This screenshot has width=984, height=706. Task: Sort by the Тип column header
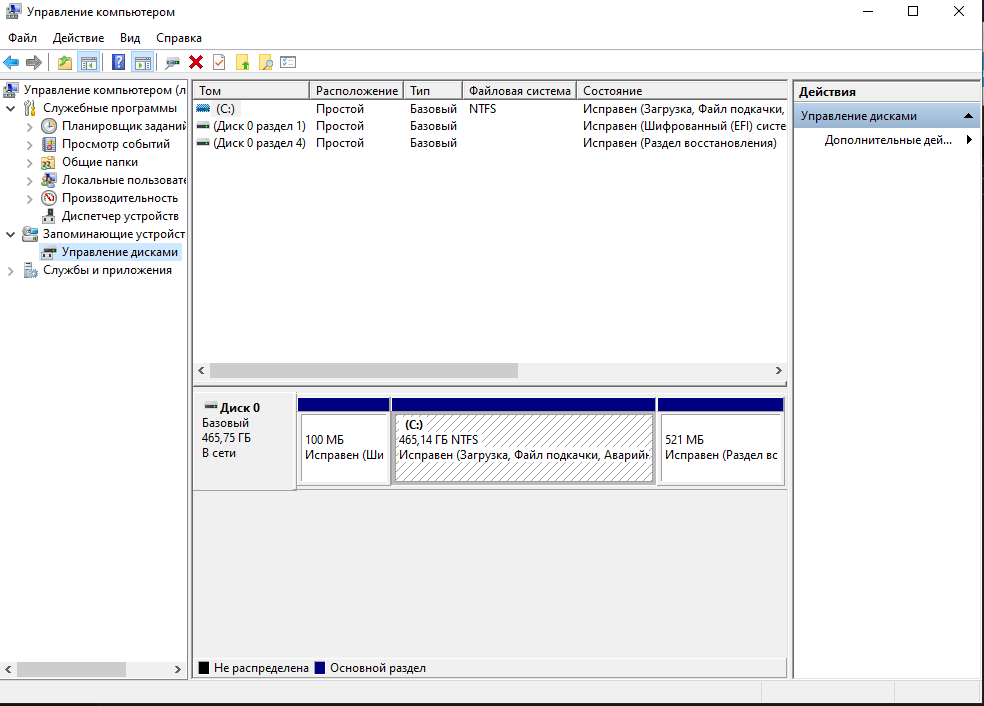[433, 90]
